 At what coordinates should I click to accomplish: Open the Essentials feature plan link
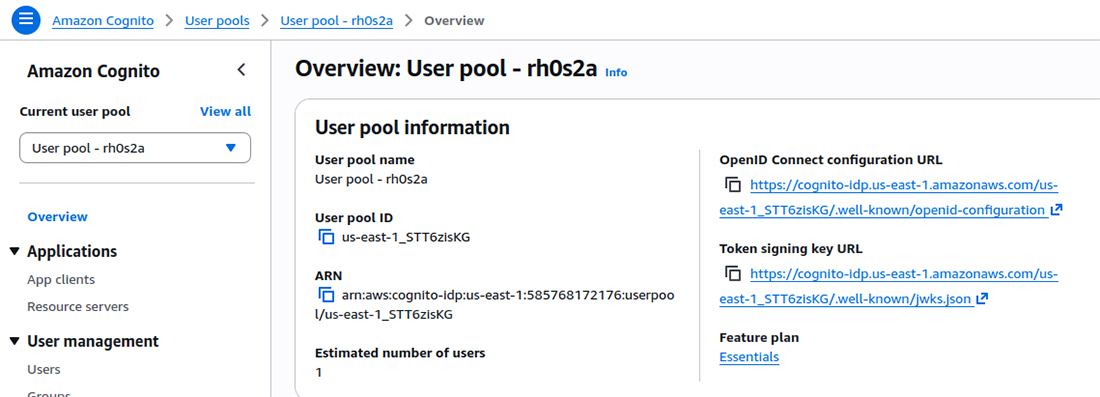point(749,357)
